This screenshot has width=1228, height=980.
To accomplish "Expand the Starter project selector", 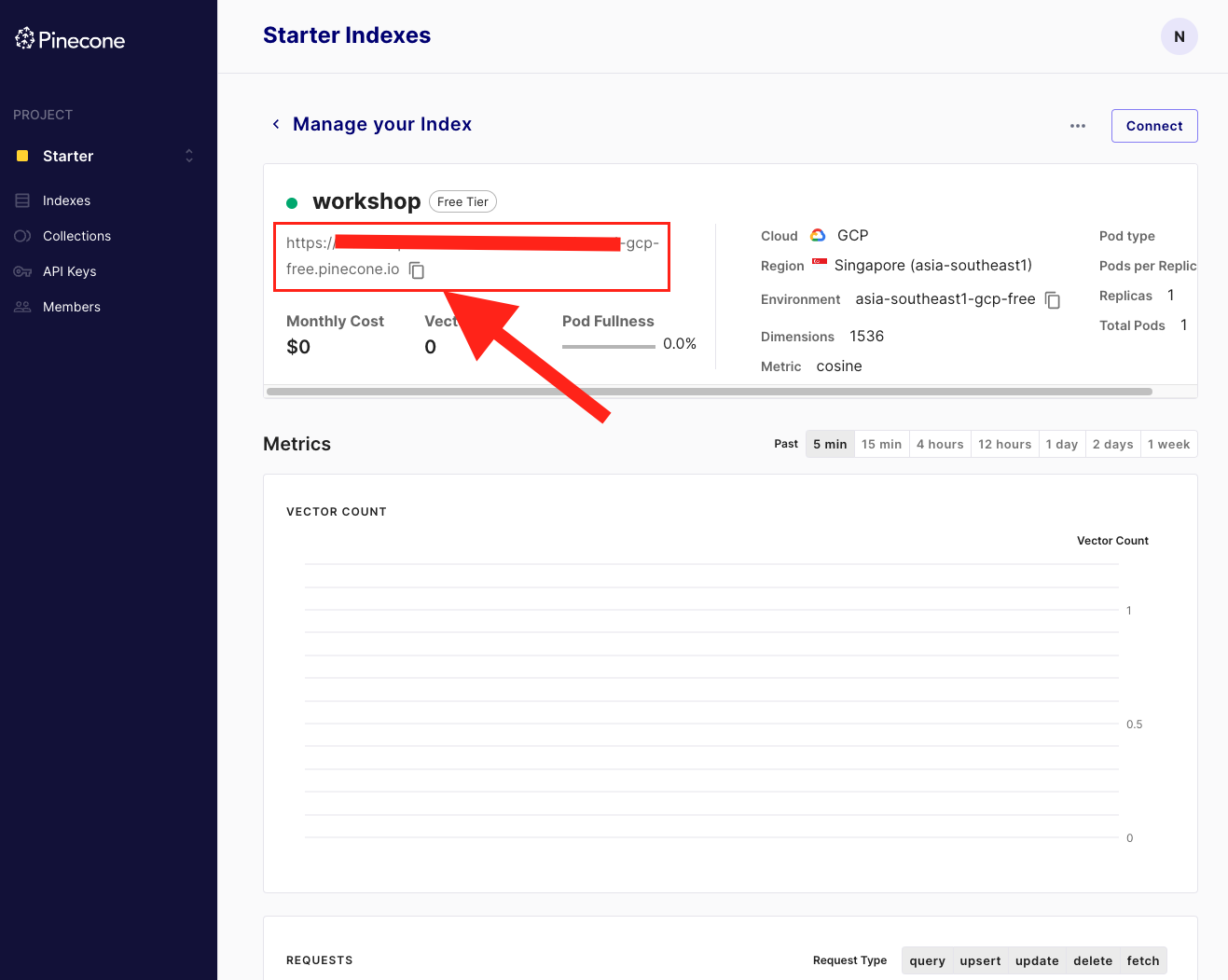I will [x=189, y=156].
